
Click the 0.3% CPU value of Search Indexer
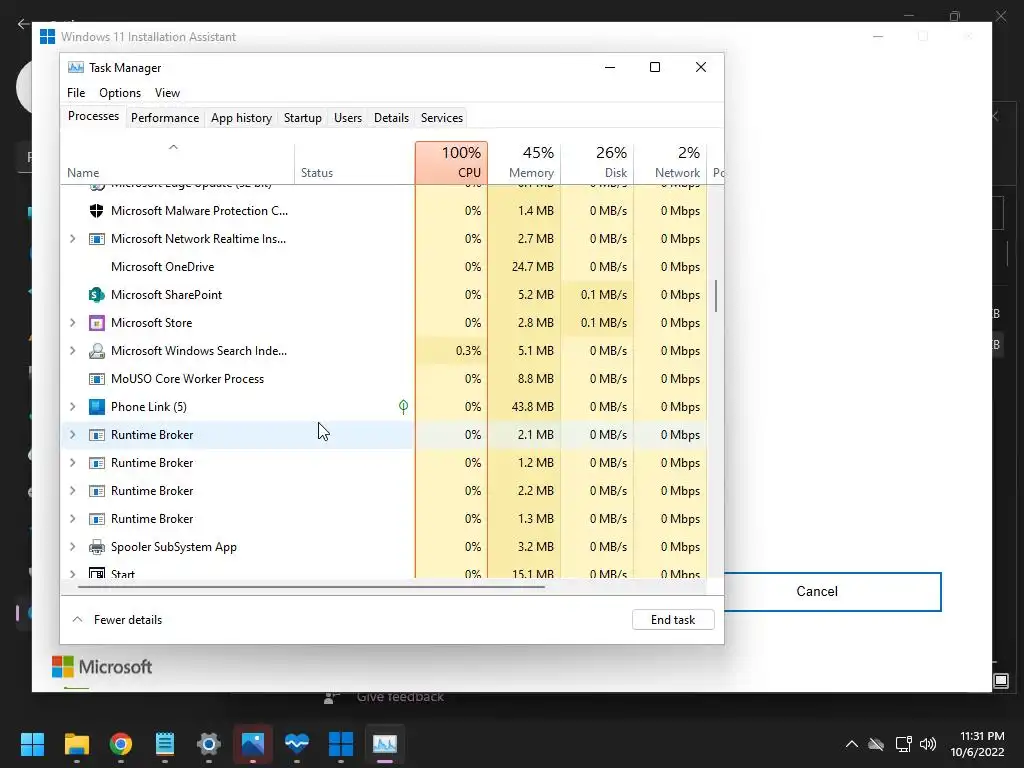(468, 351)
